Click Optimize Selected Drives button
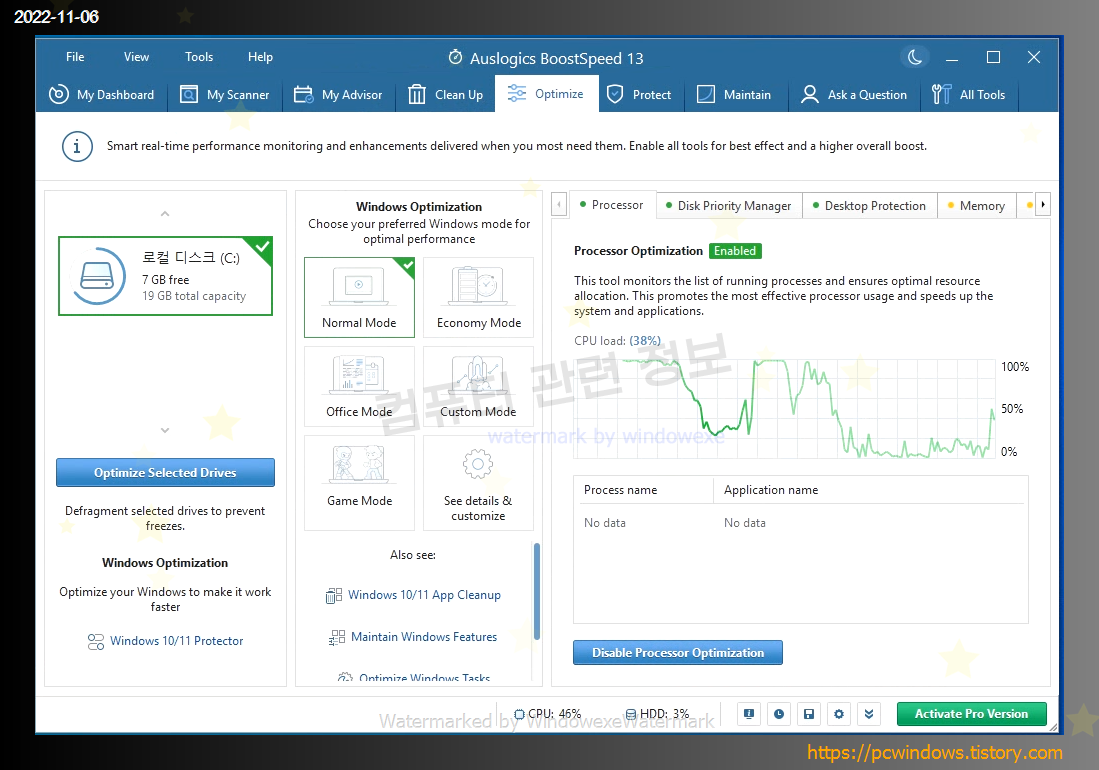The width and height of the screenshot is (1099, 770). [x=165, y=472]
